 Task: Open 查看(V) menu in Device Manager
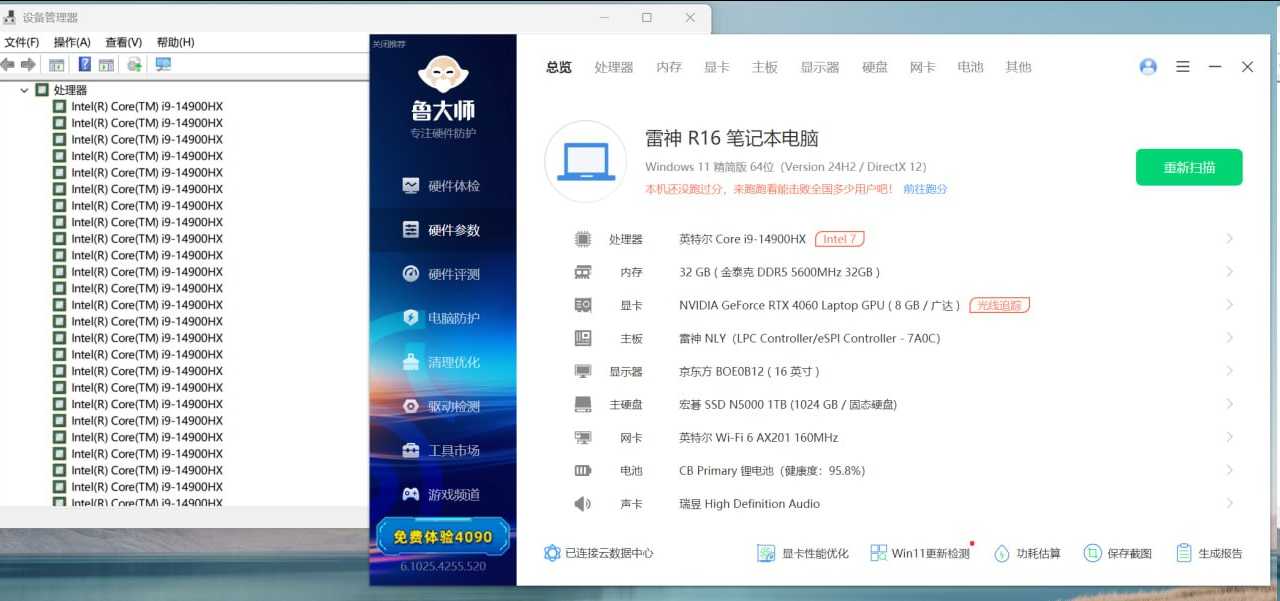tap(124, 42)
